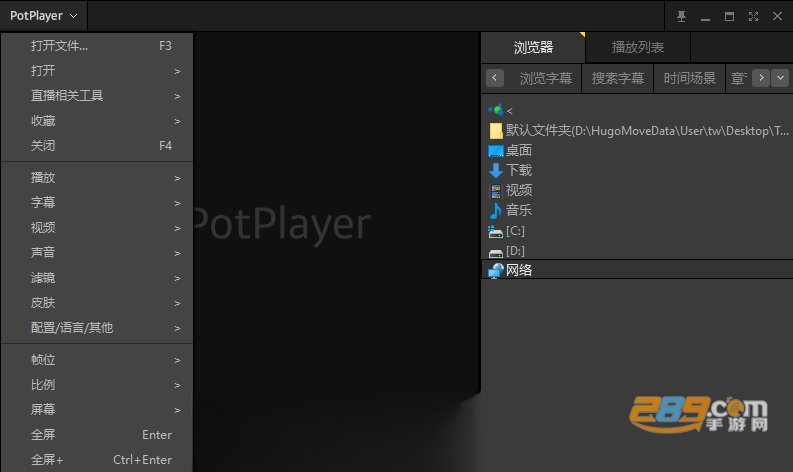Select the [D:] drive entry
793x472 pixels.
point(515,251)
